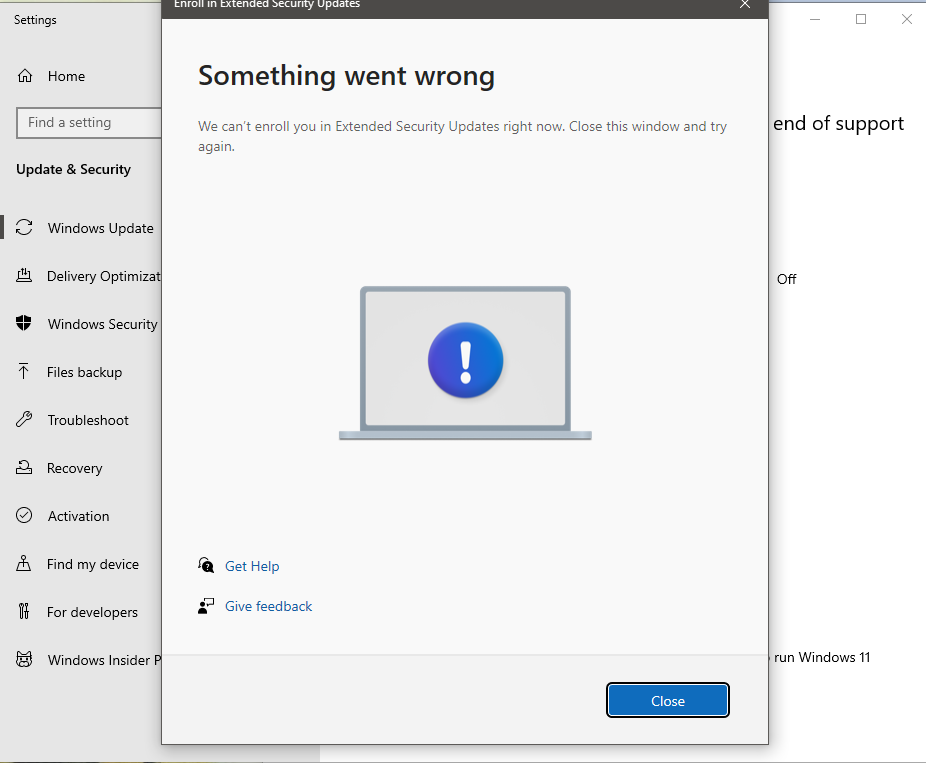Click the Files backup upward arrow icon

(x=23, y=371)
